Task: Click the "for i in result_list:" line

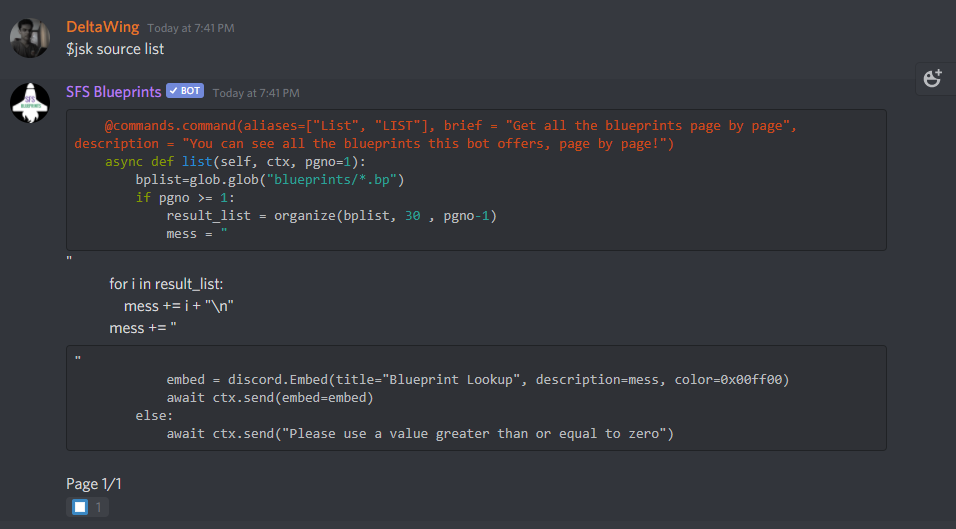Action: click(x=166, y=284)
